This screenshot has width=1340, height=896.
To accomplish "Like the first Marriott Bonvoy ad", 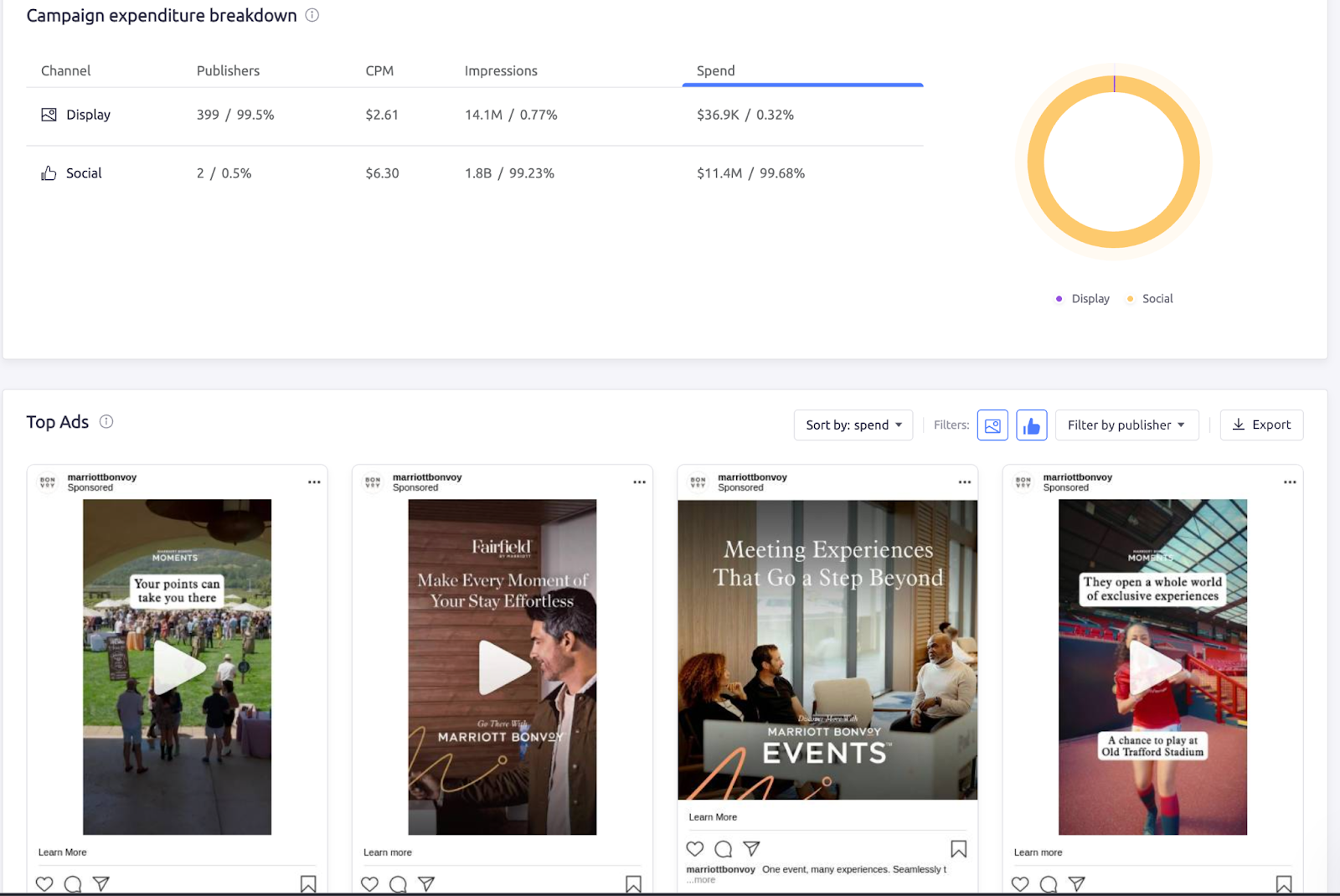I will (44, 883).
